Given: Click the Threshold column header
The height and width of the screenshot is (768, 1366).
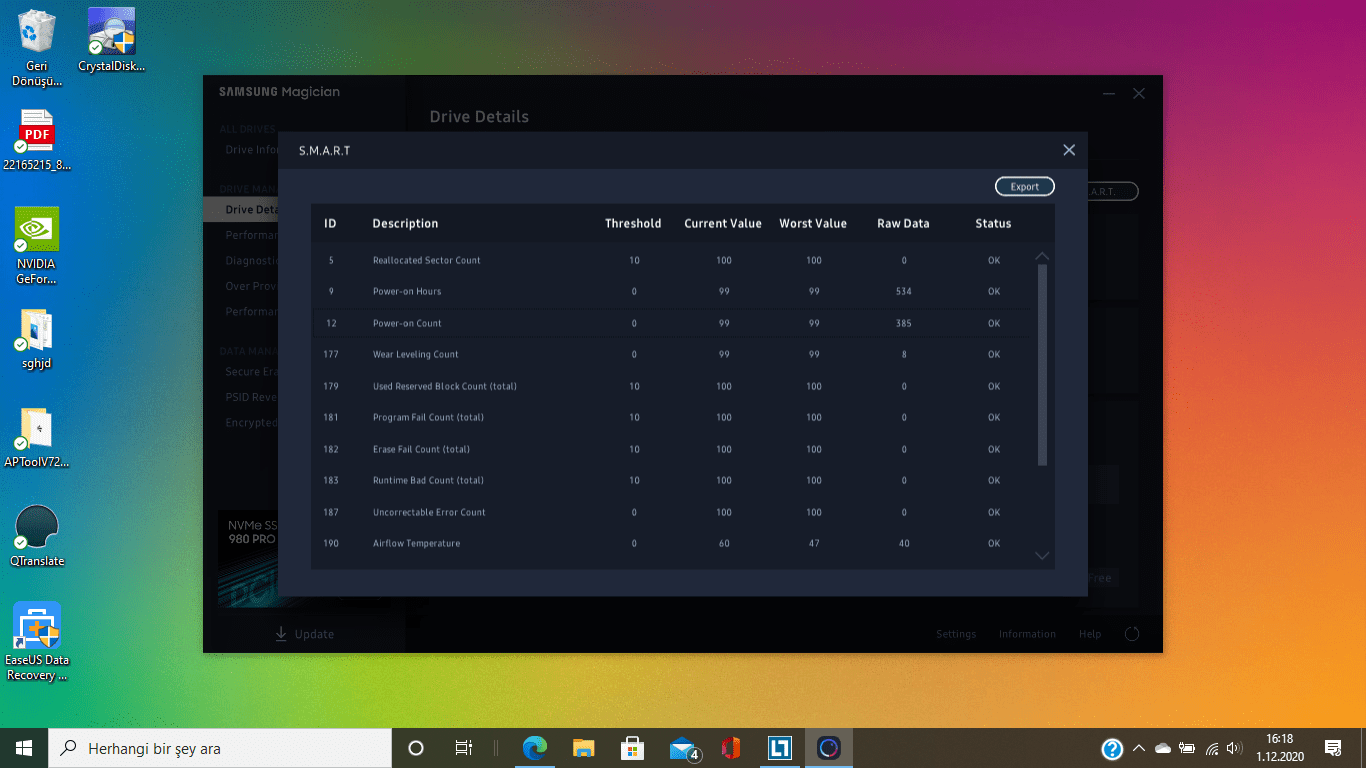Looking at the screenshot, I should (x=633, y=223).
